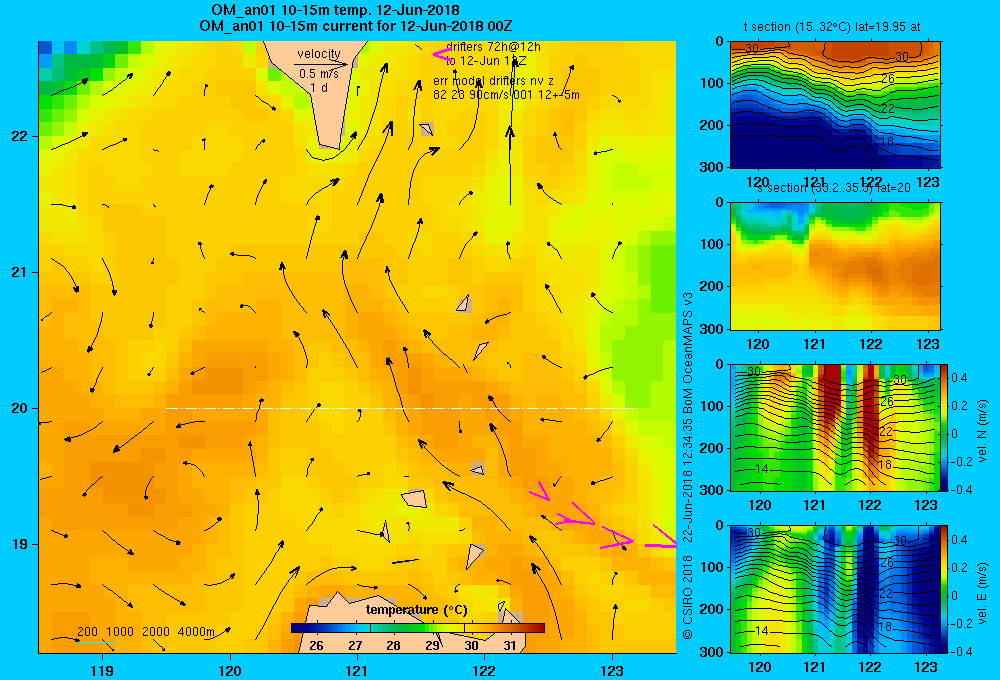Click the '1 d' text under velocity scale
The image size is (1000, 680).
(x=319, y=87)
